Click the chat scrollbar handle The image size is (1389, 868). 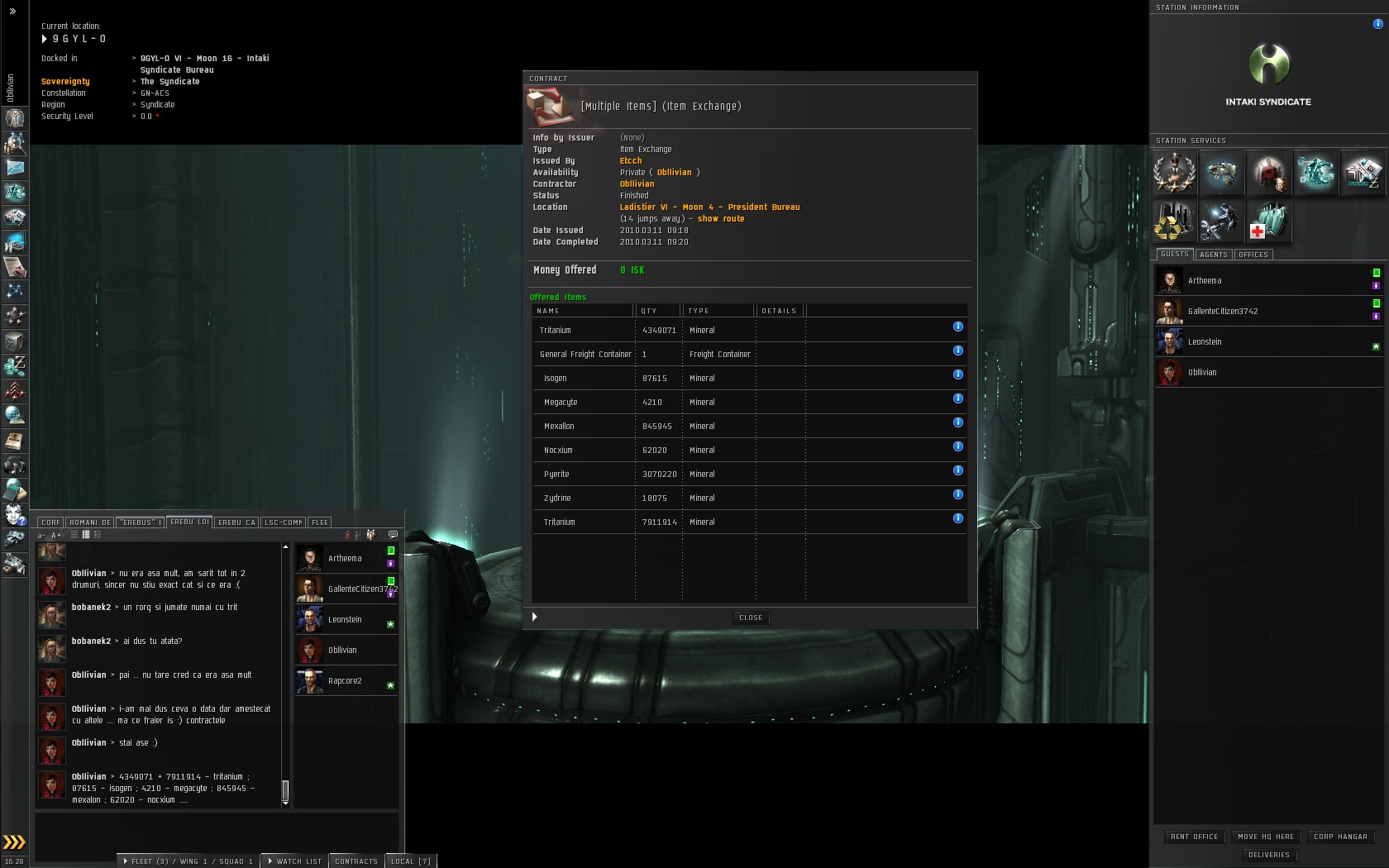[x=285, y=789]
